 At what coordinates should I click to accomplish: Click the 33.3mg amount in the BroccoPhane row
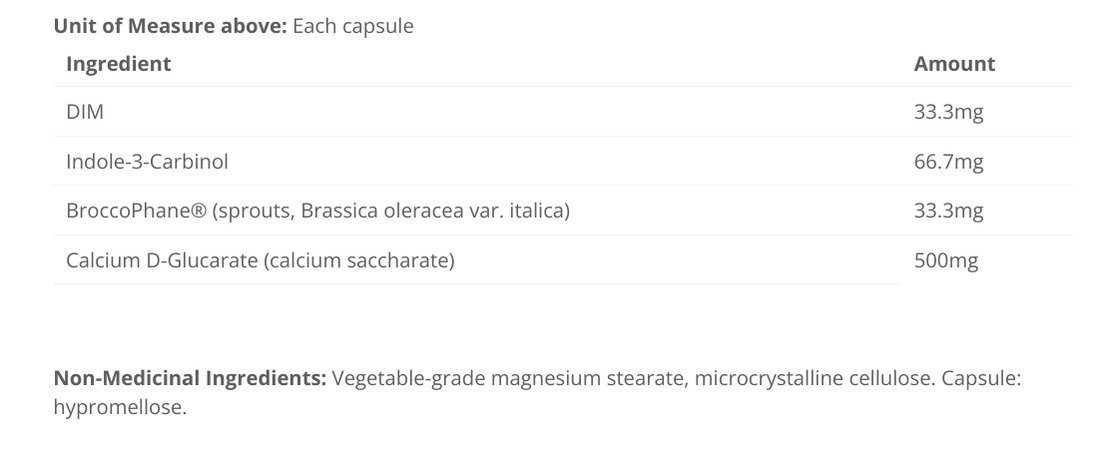pyautogui.click(x=948, y=211)
